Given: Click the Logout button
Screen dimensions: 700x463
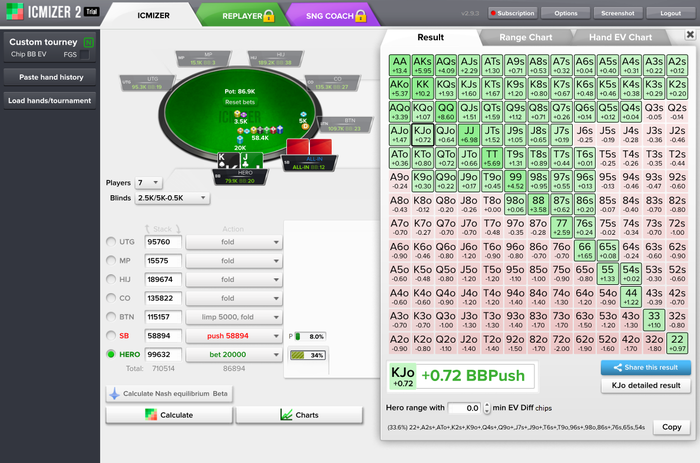Looking at the screenshot, I should [x=671, y=13].
